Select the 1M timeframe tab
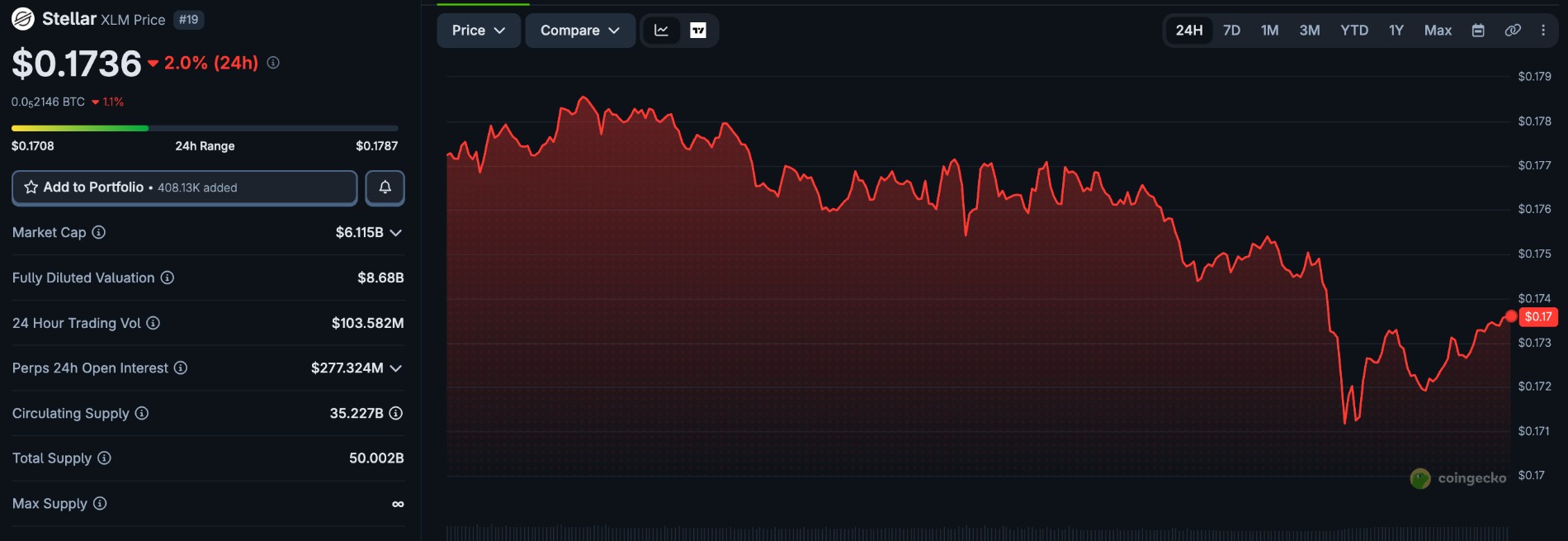Image resolution: width=1568 pixels, height=541 pixels. [1270, 31]
